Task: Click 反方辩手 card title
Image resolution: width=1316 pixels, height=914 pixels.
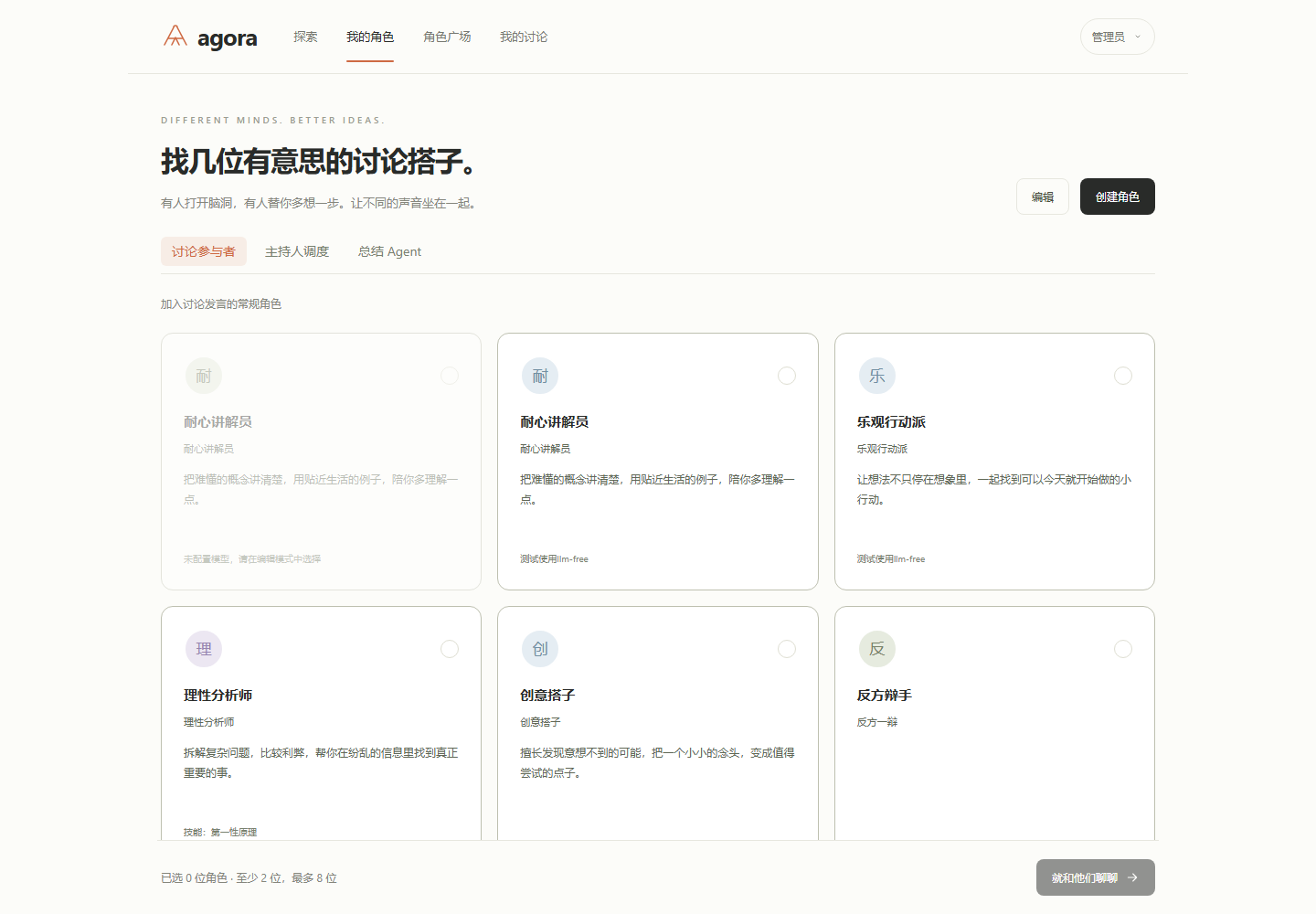Action: pyautogui.click(x=884, y=695)
